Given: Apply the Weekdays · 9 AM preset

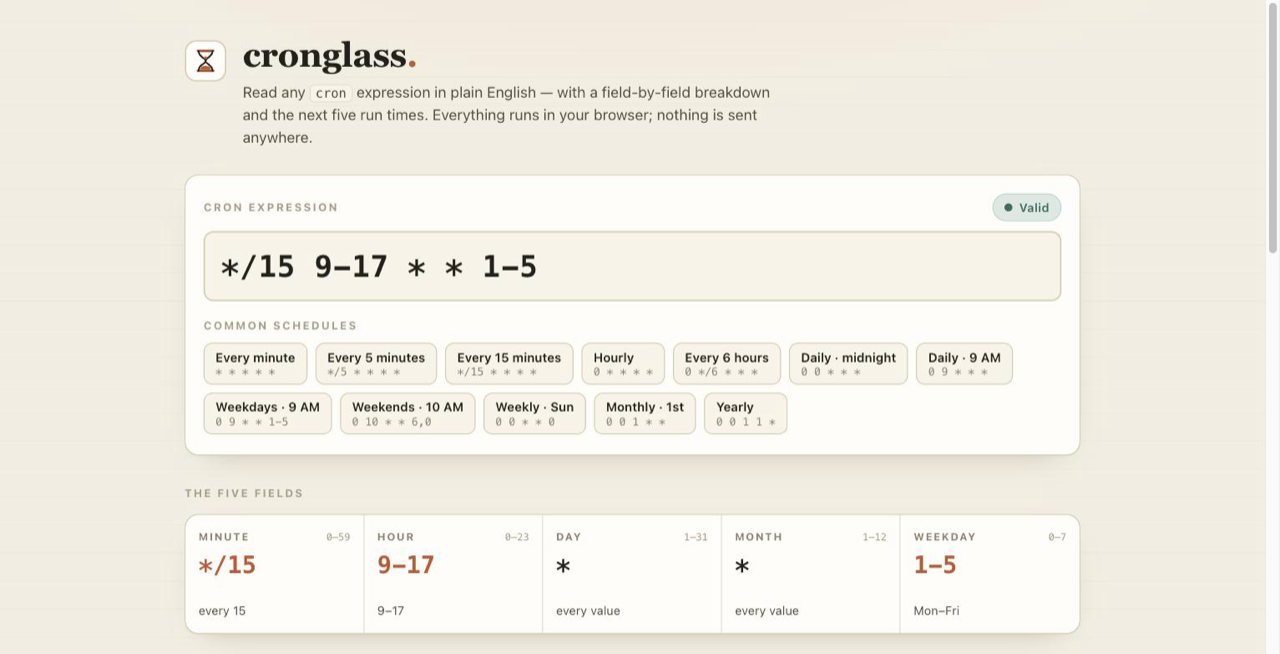Looking at the screenshot, I should click(268, 413).
